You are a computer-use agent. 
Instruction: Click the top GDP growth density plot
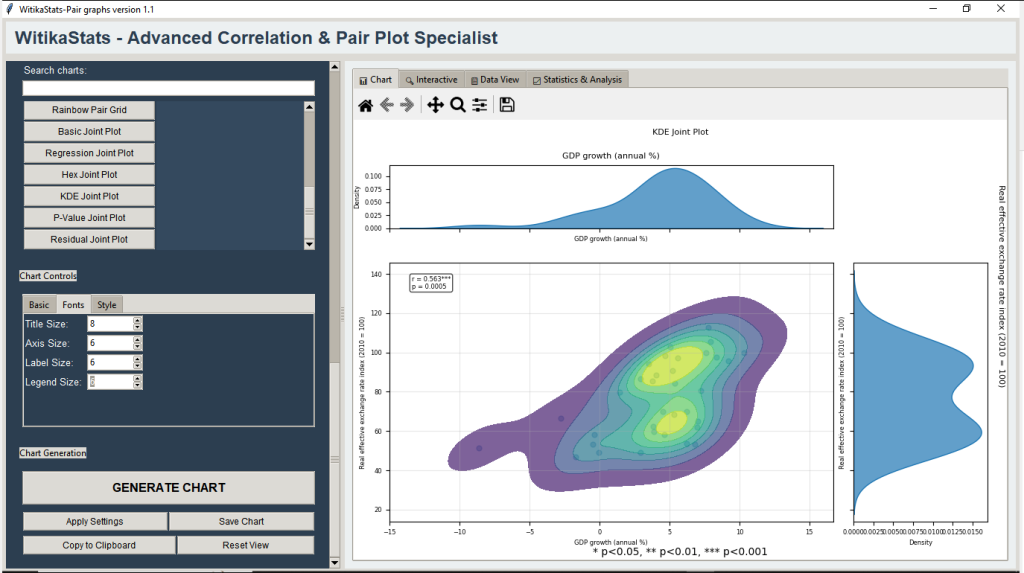click(611, 197)
